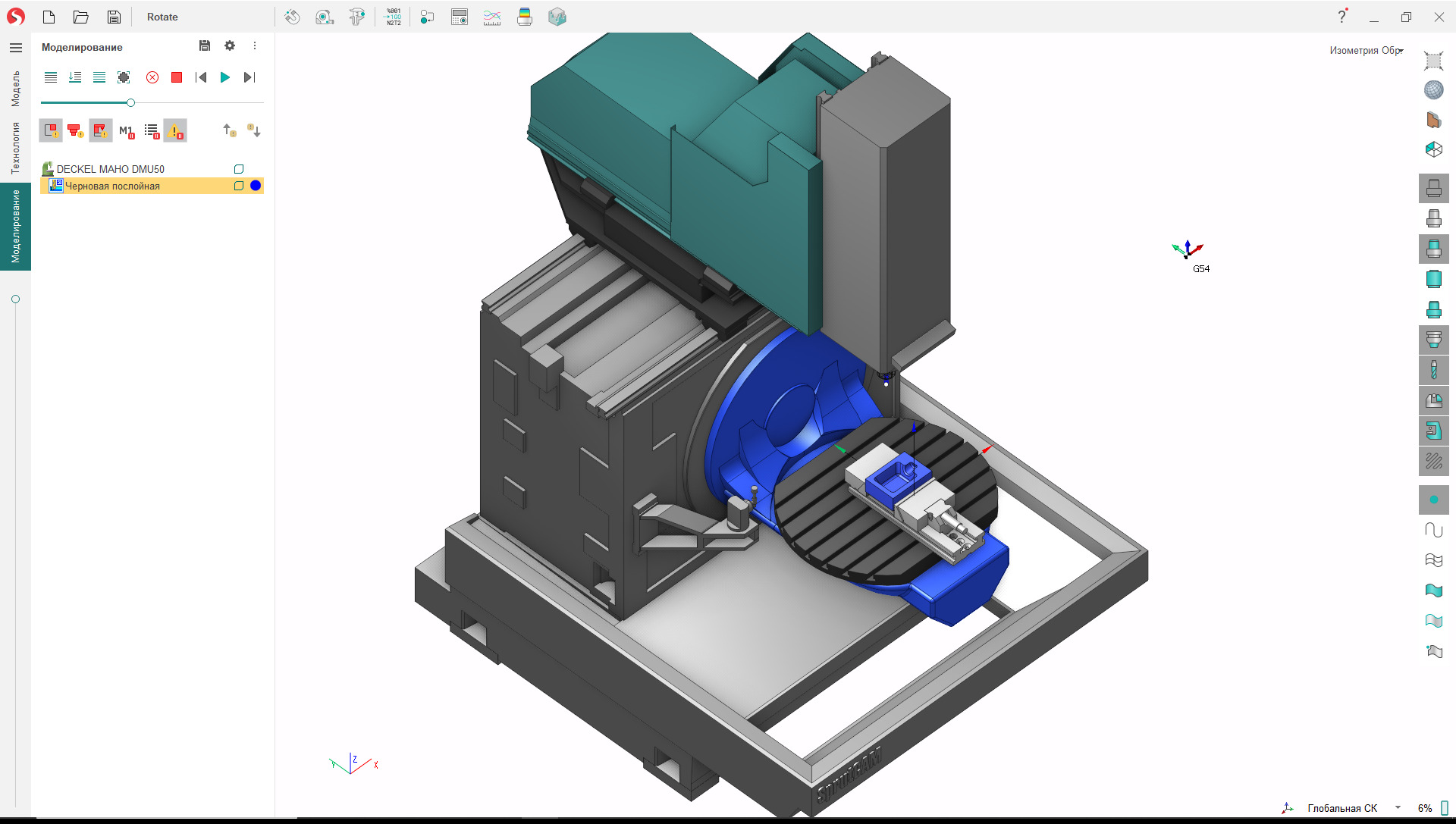Image resolution: width=1456 pixels, height=824 pixels.
Task: Jump to simulation start
Action: [x=201, y=77]
